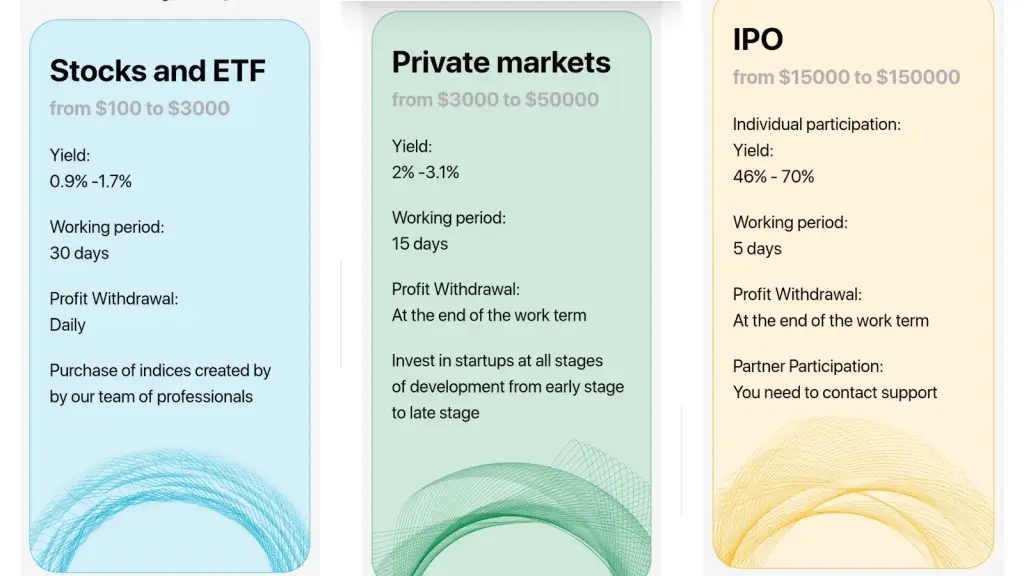This screenshot has height=576, width=1024.
Task: Click the 46% - 70% yield value
Action: coord(773,177)
